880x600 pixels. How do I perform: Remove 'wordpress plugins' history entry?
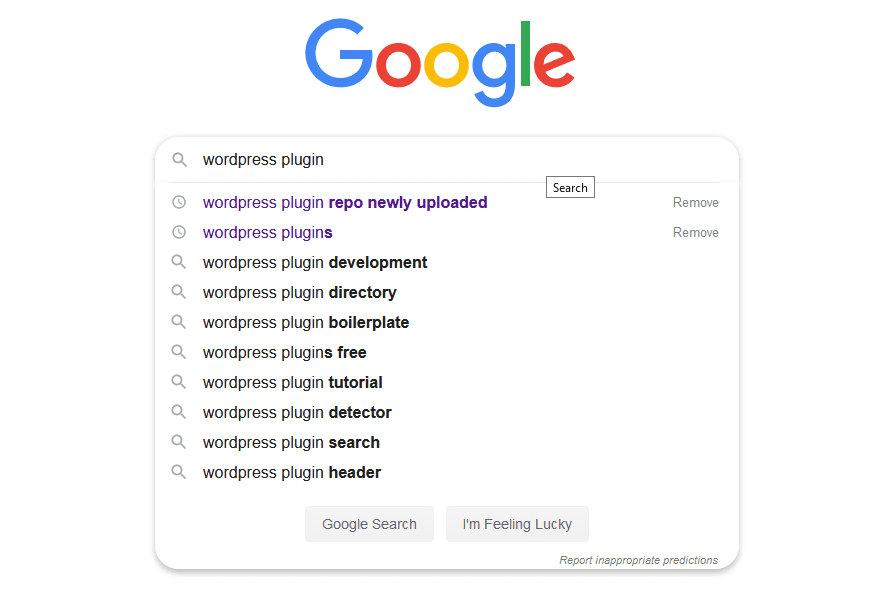pyautogui.click(x=695, y=232)
